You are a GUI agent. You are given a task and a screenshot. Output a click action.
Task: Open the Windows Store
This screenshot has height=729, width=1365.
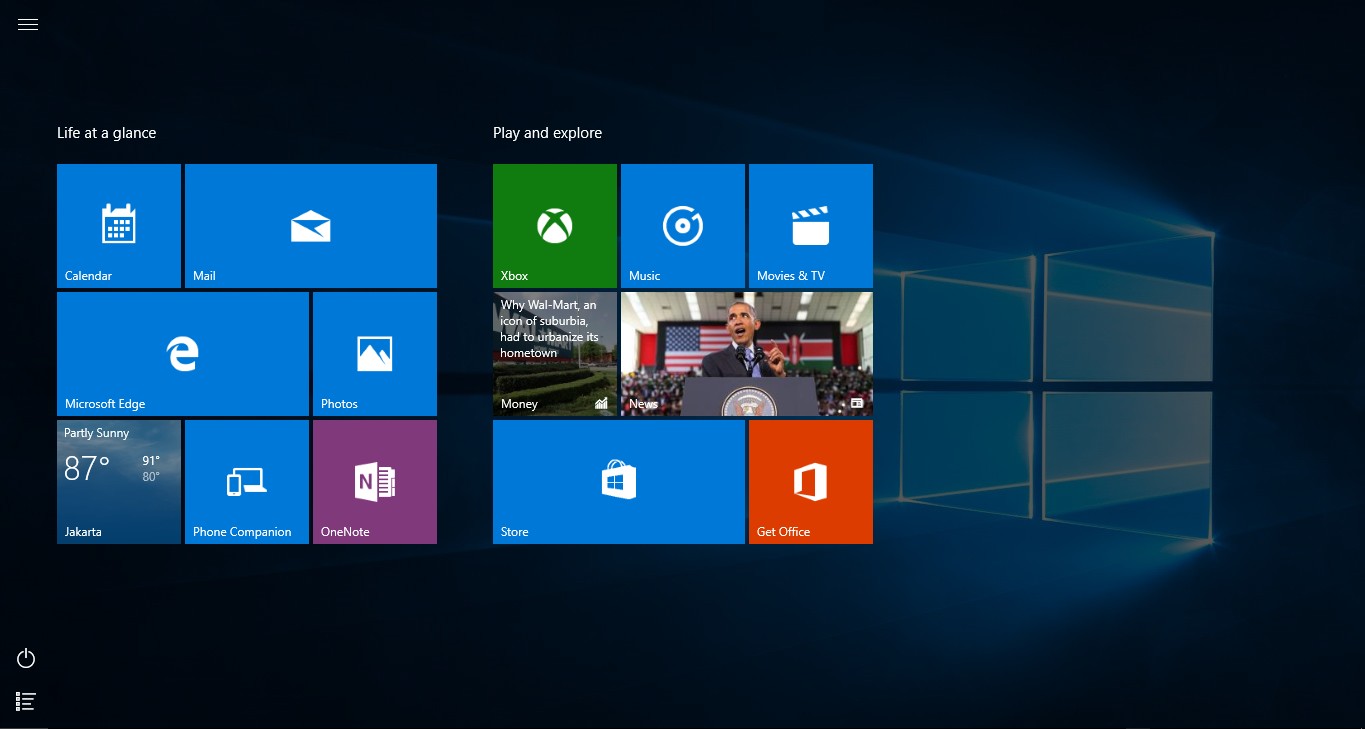tap(618, 481)
